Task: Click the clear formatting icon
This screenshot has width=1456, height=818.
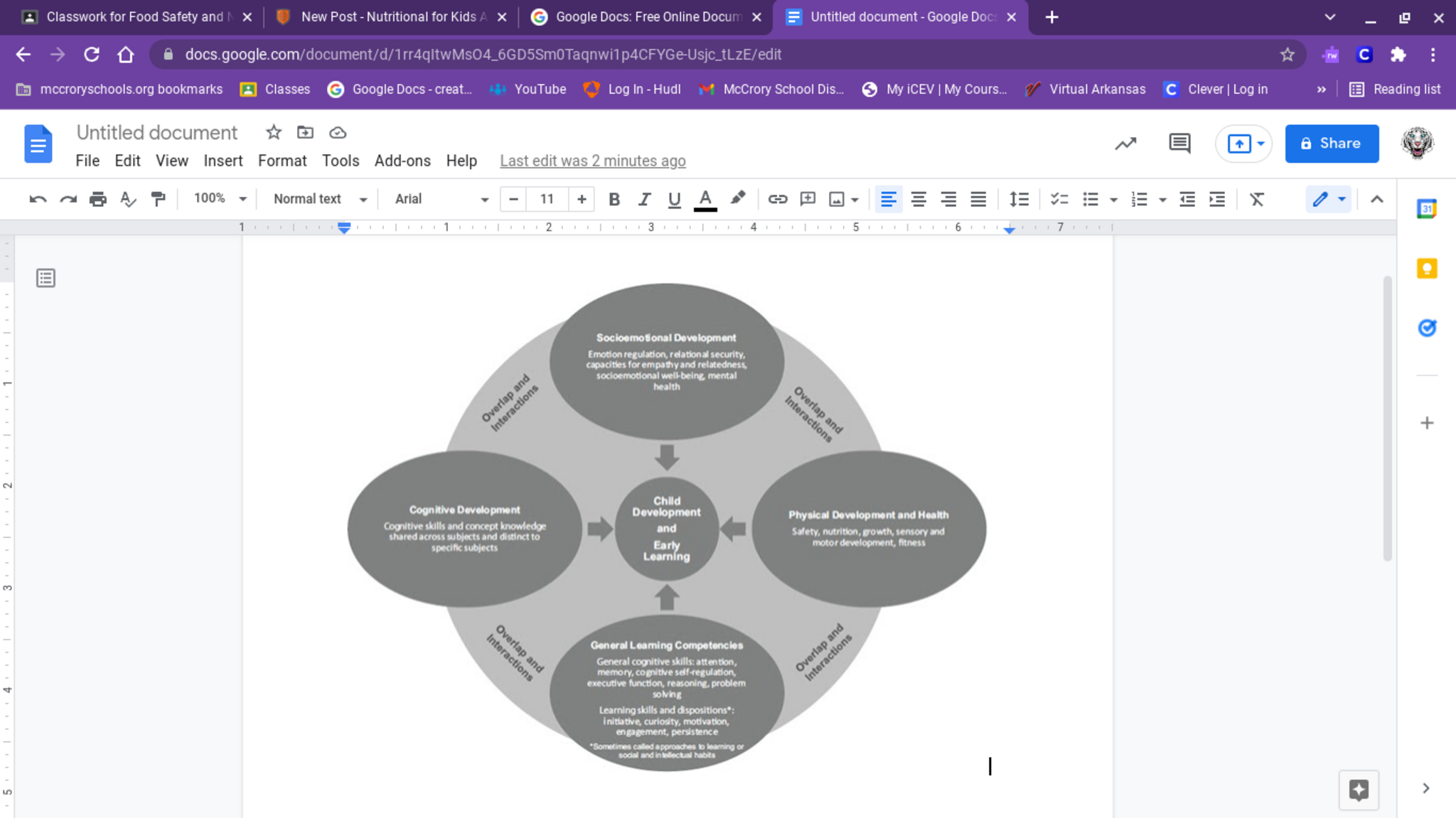Action: tap(1256, 199)
